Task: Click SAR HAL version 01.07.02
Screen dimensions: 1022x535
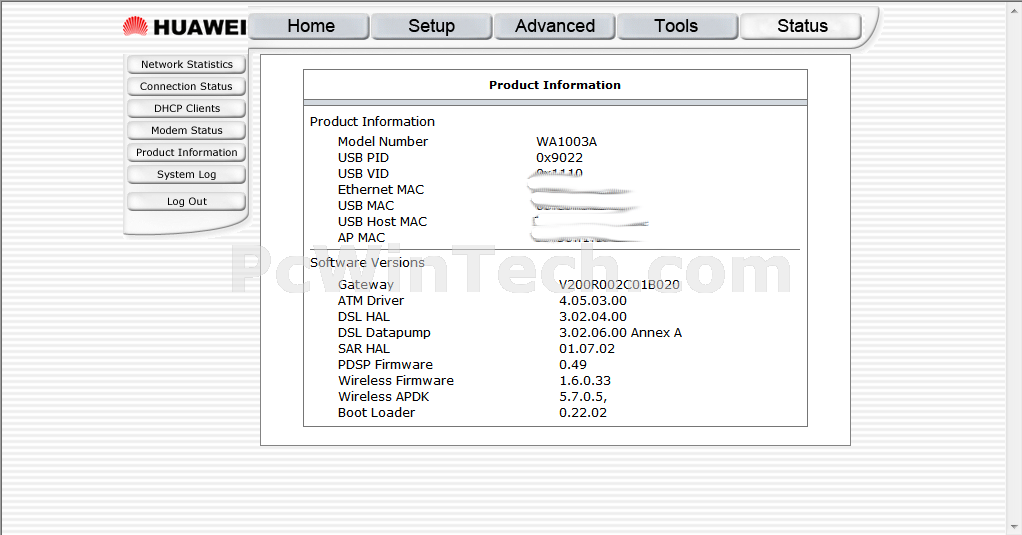Action: click(587, 349)
